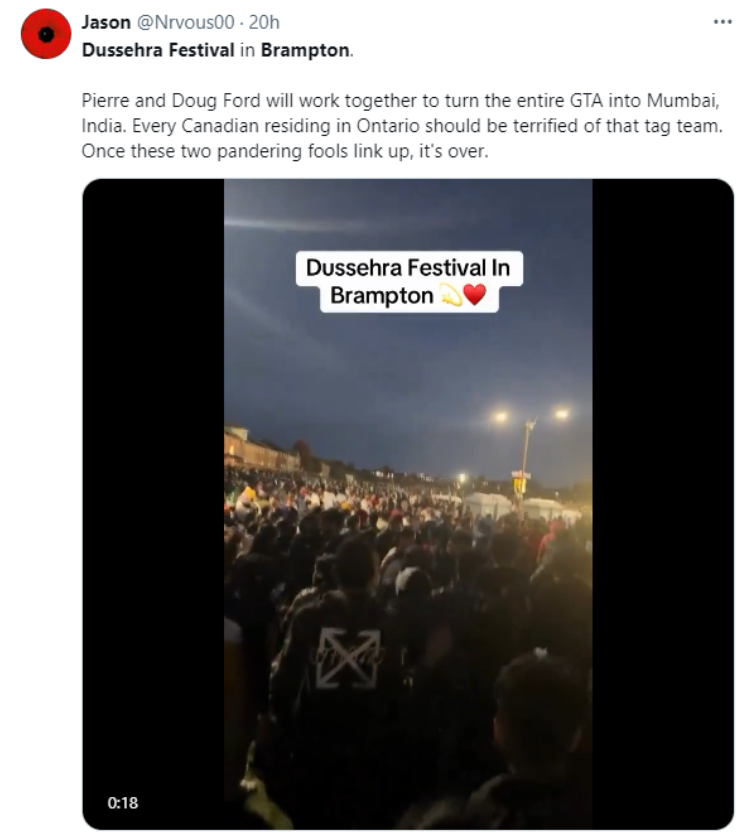This screenshot has height=840, width=746.
Task: Click the tweet paragraph about Pierre and Doug Ford
Action: click(402, 126)
